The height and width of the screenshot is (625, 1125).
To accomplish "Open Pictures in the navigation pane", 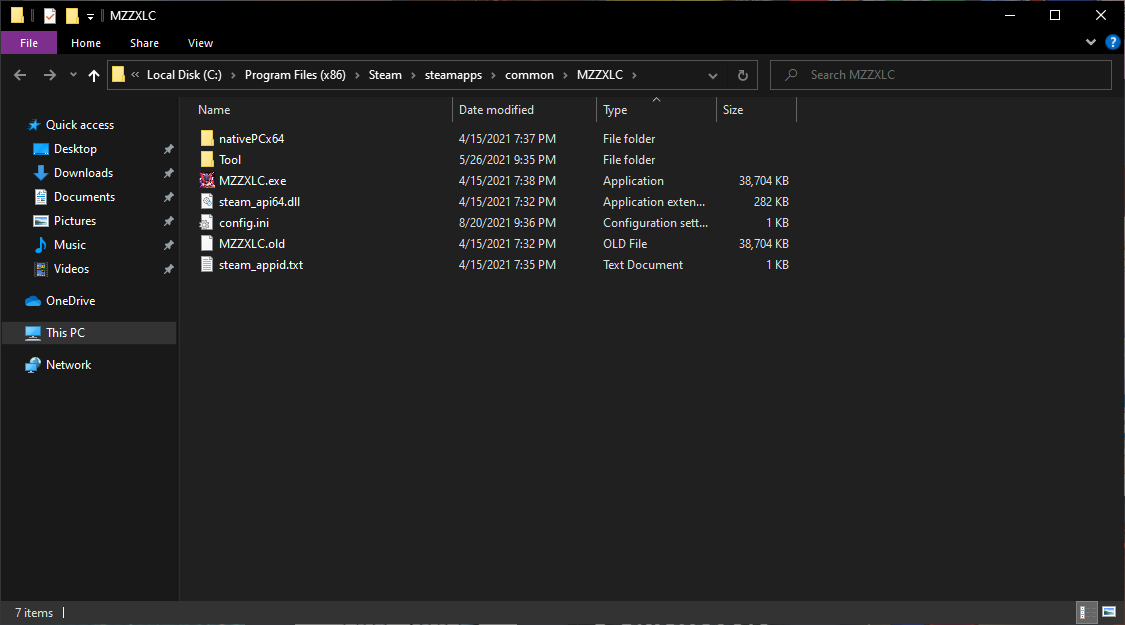I will 75,221.
